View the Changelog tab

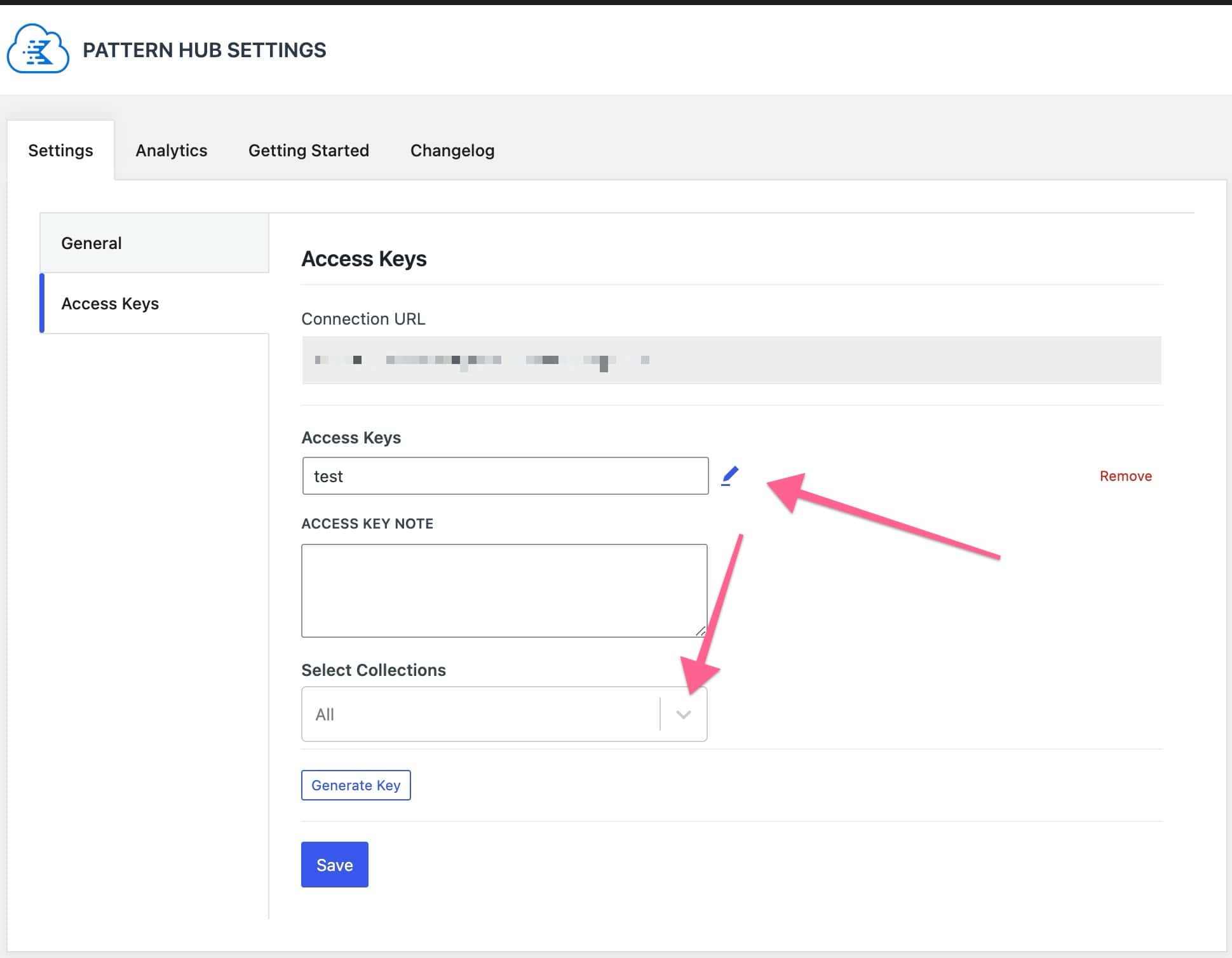(x=452, y=151)
